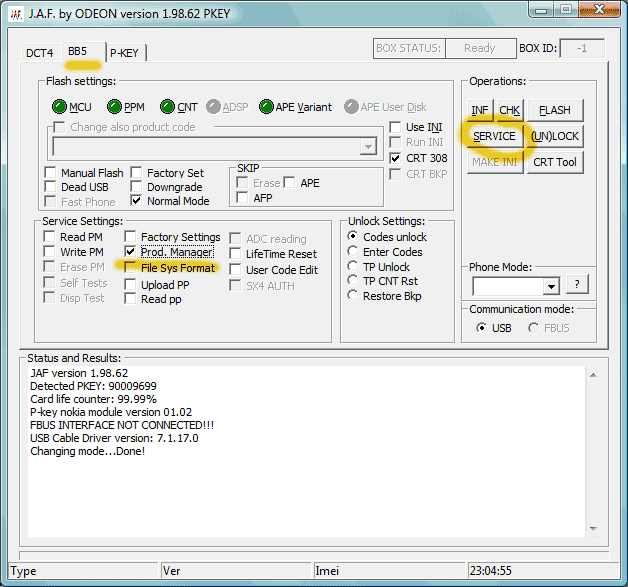Toggle the CNT green flash indicator
628x587 pixels.
click(x=167, y=107)
